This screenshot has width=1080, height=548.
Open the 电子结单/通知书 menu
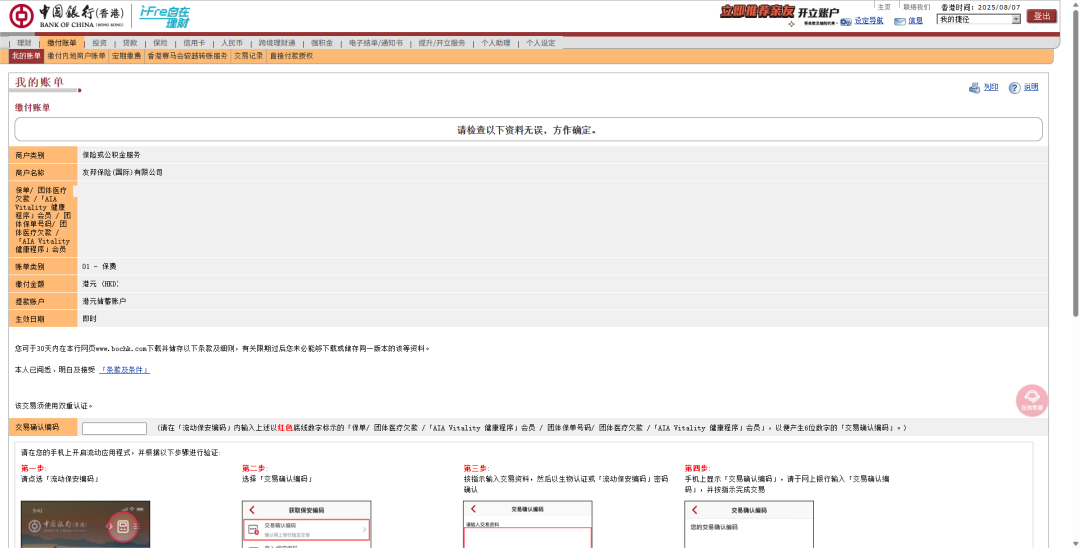[375, 43]
